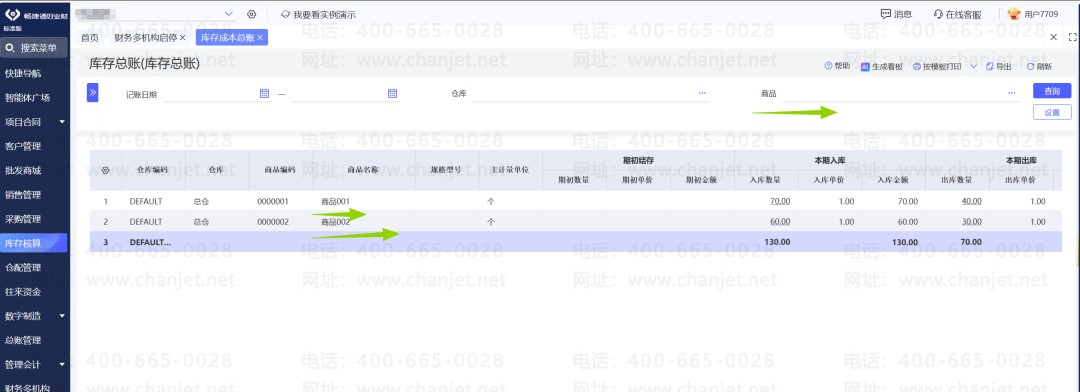Print using 按模板打印

[x=937, y=66]
